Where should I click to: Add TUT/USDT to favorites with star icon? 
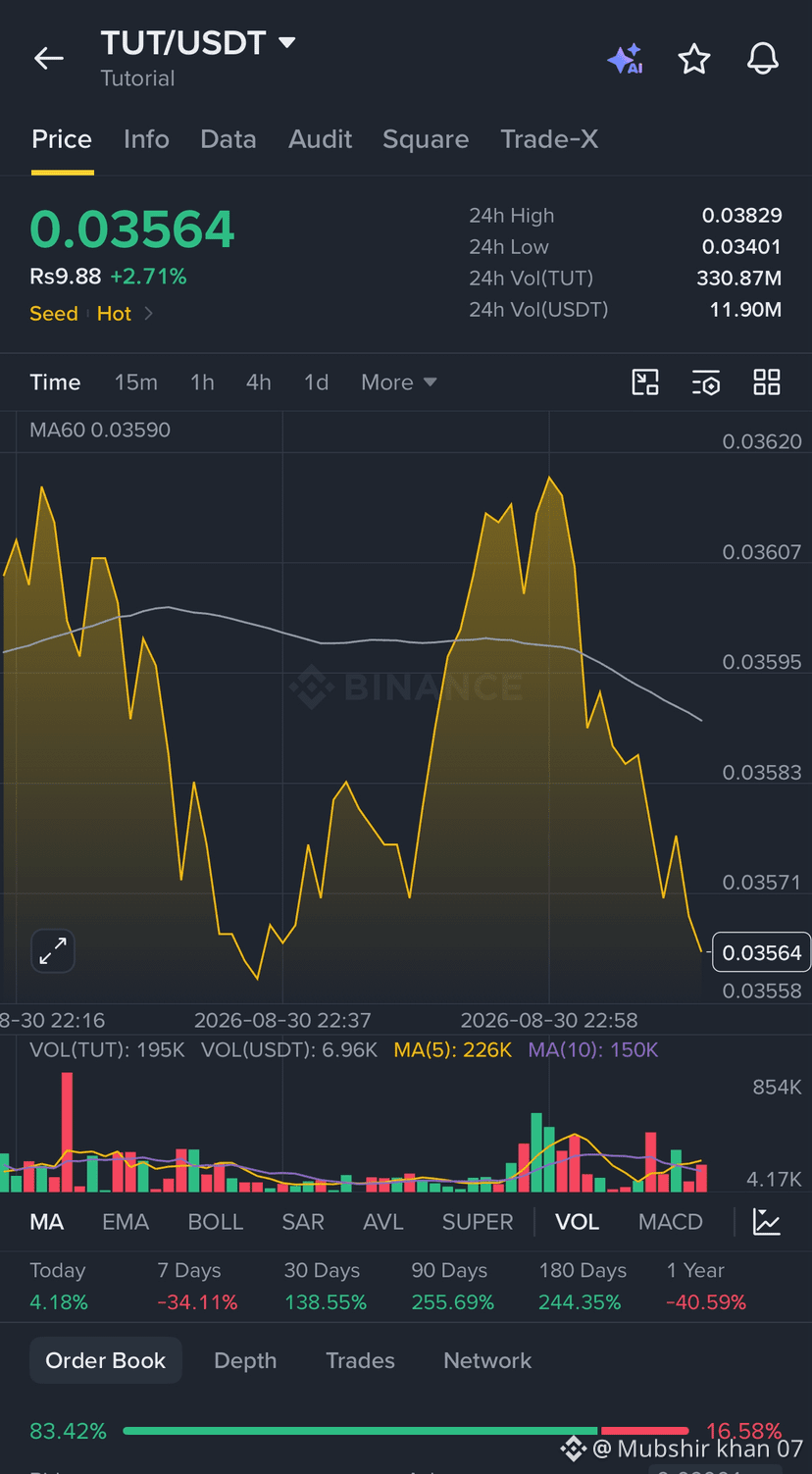click(x=694, y=59)
